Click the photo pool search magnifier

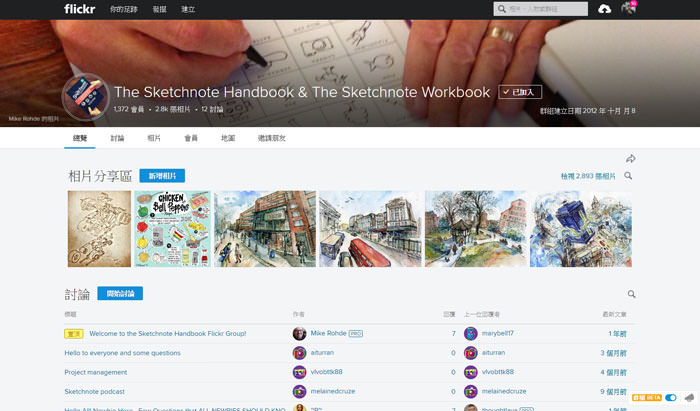[x=628, y=176]
